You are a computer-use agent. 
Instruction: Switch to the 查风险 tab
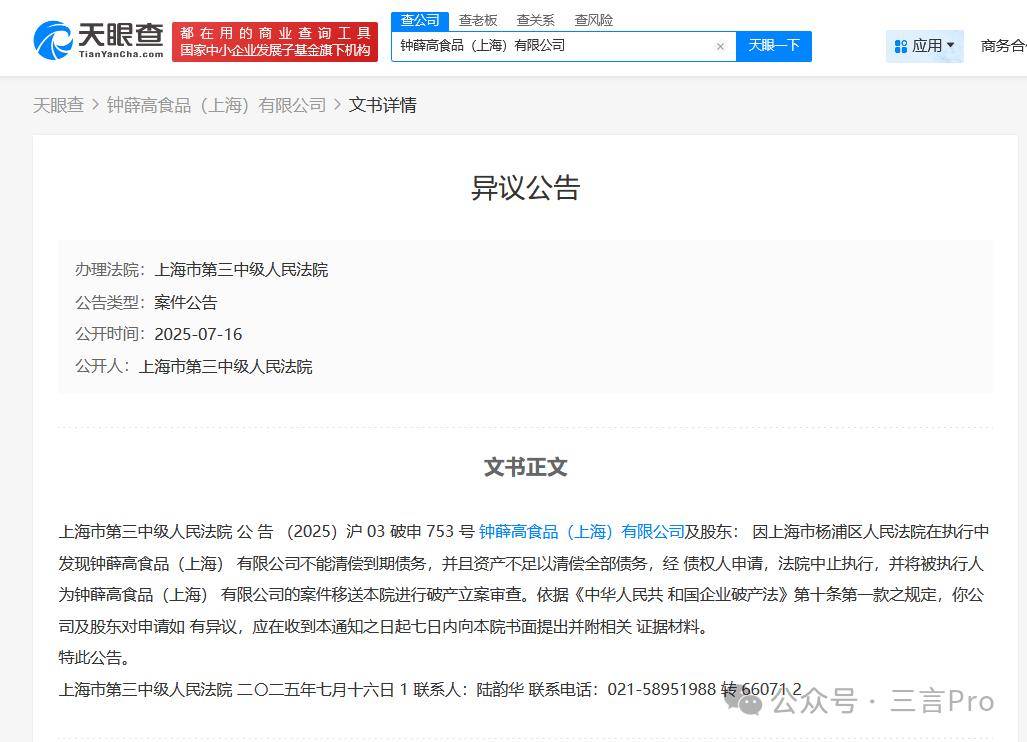click(593, 20)
